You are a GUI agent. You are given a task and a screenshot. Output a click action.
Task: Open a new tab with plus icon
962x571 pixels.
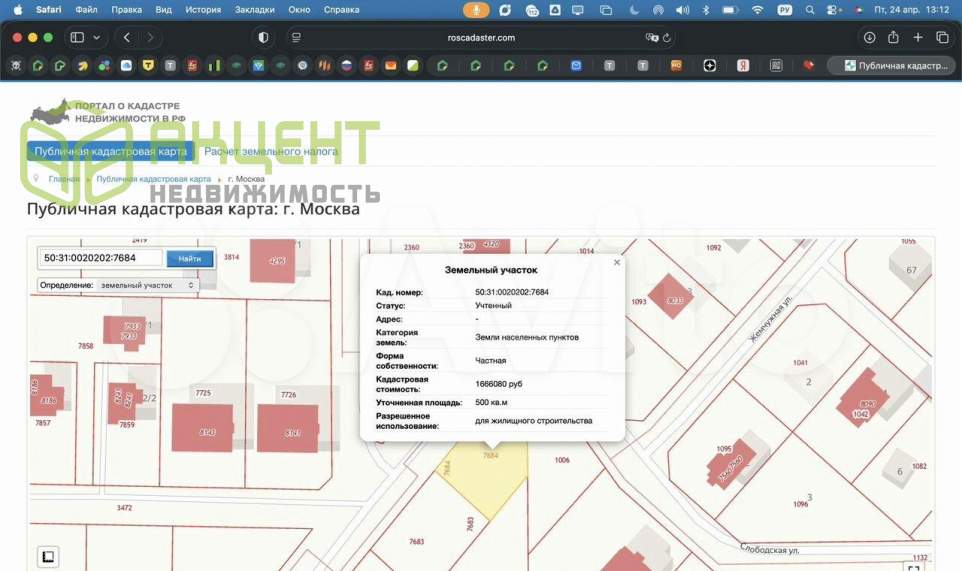[x=918, y=37]
